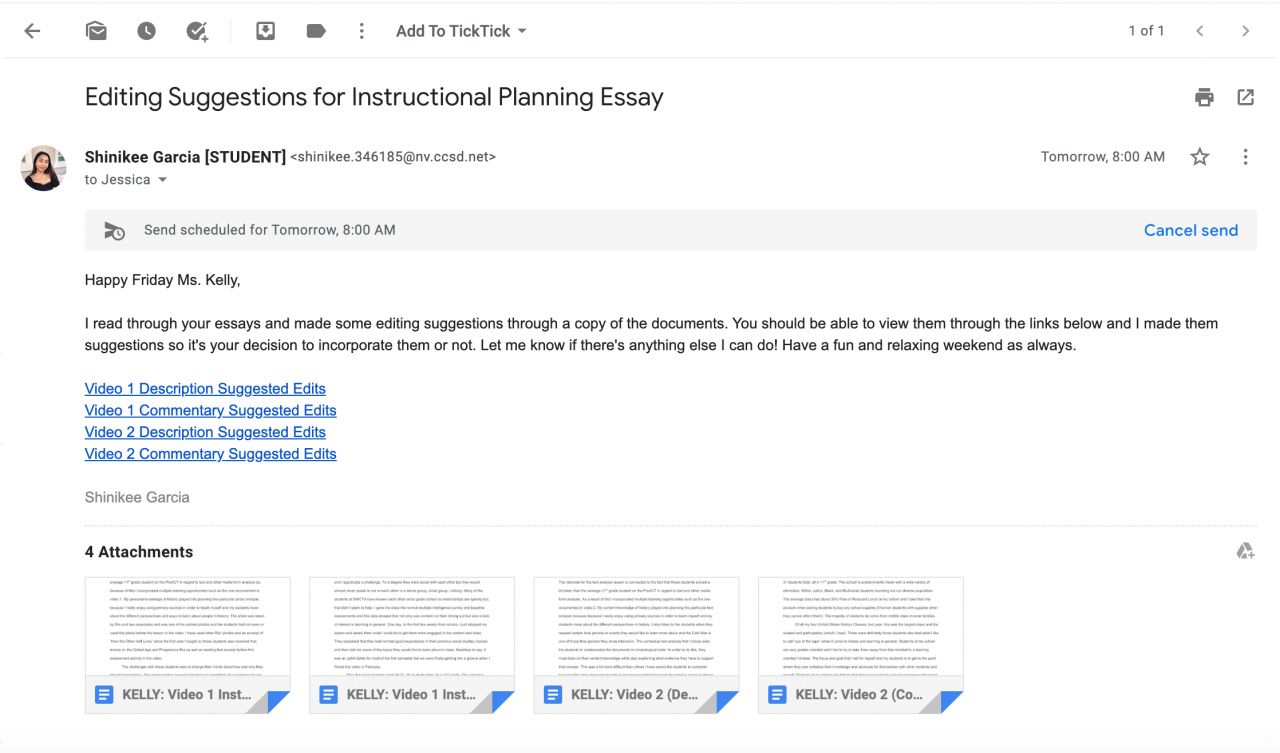Open the Labels tag icon
Screen dimensions: 1280x753
point(316,31)
